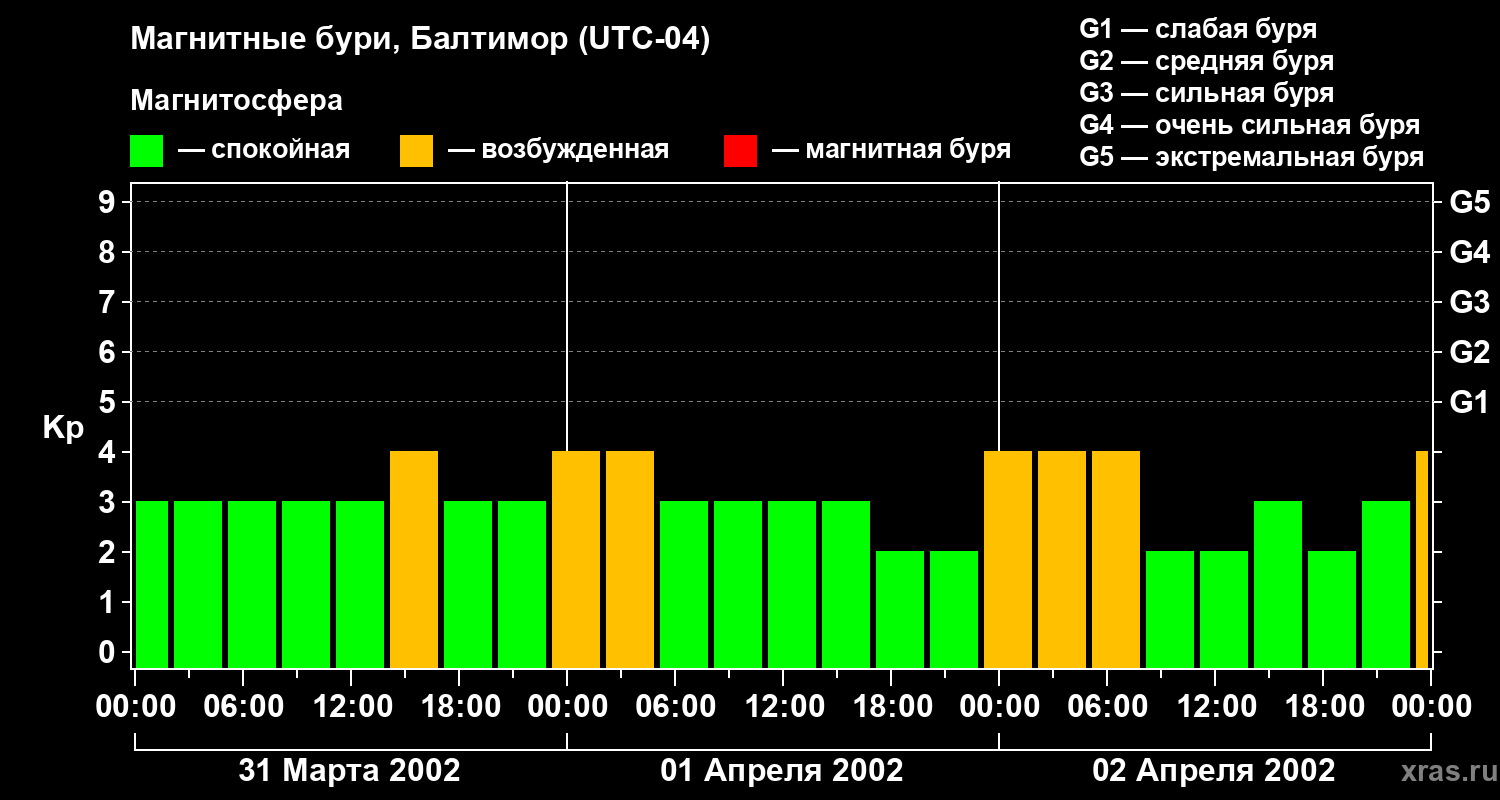Click the first green bar at 00:00 on 31 Марта
The width and height of the screenshot is (1500, 800).
tap(152, 585)
